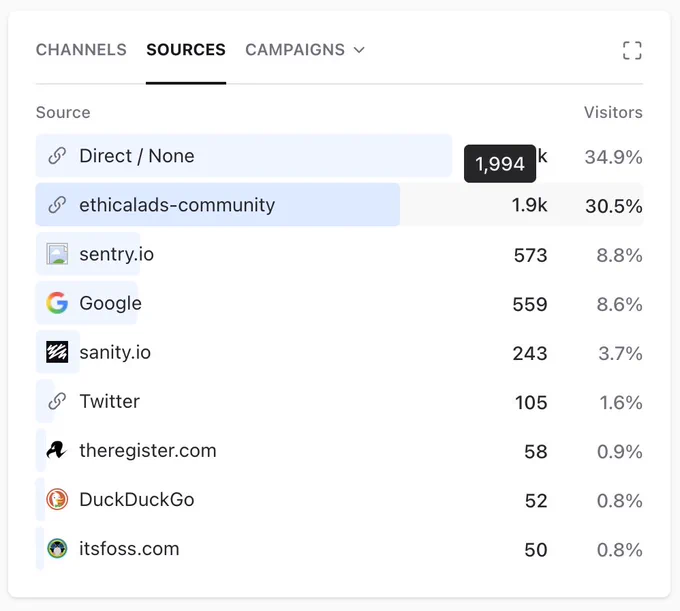Open the Campaigns tab label

[x=295, y=49]
